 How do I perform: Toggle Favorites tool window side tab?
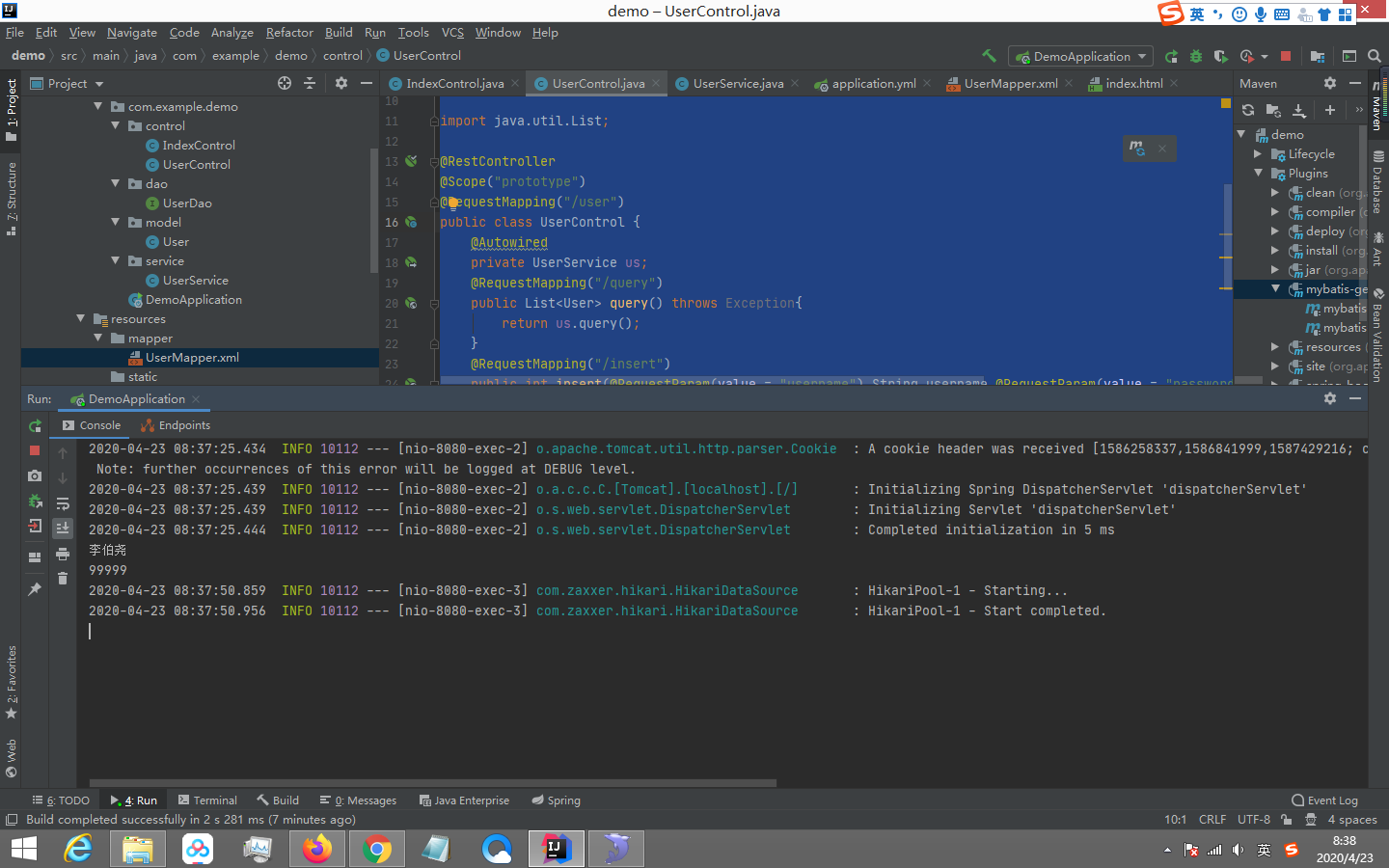click(x=11, y=683)
